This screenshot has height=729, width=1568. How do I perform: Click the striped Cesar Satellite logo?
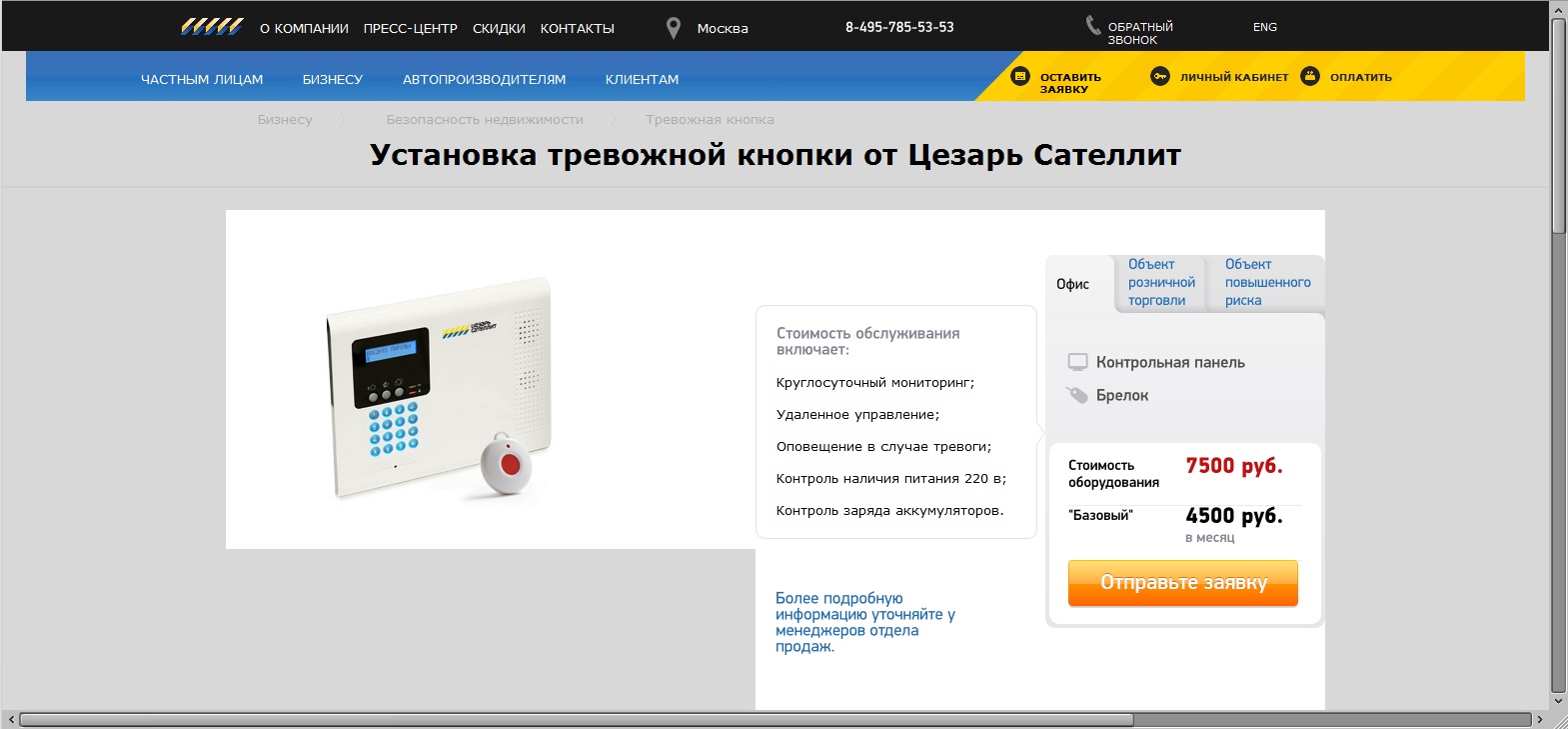[x=212, y=26]
